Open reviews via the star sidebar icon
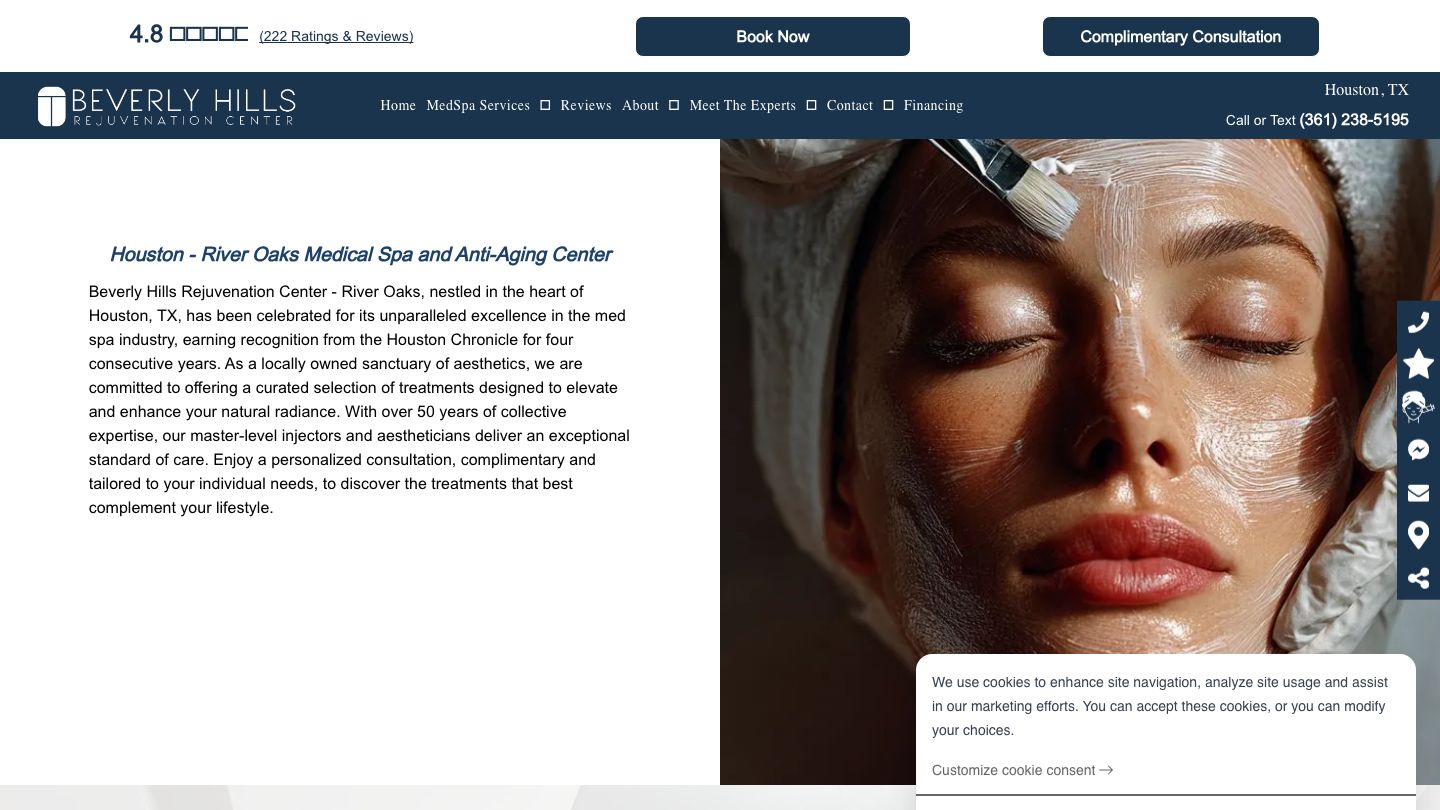This screenshot has width=1440, height=810. tap(1418, 364)
